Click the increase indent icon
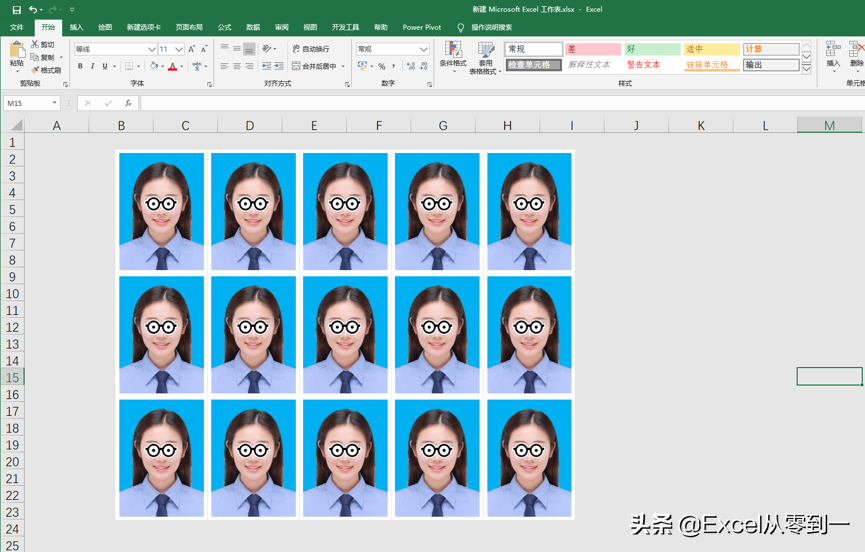Image resolution: width=865 pixels, height=552 pixels. point(279,66)
